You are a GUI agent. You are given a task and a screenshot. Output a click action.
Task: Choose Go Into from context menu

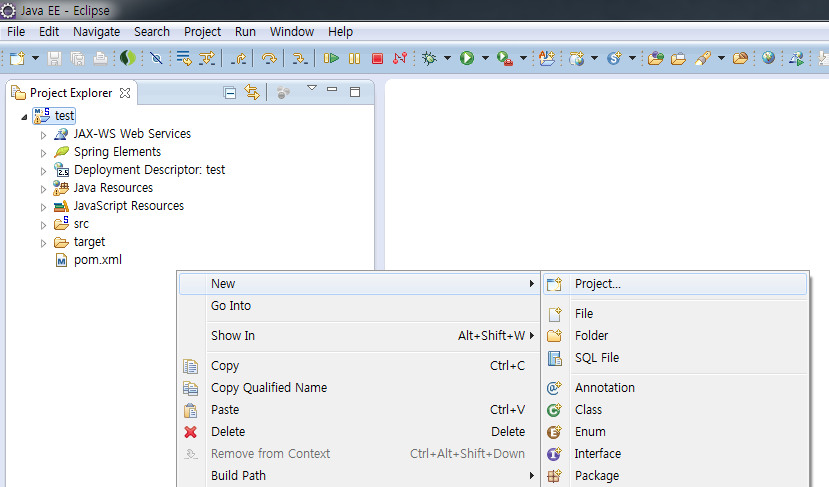click(359, 306)
